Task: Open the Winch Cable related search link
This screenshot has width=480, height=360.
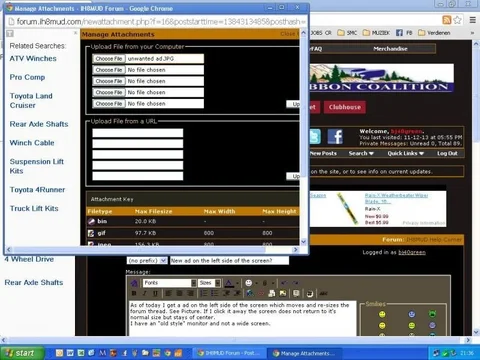Action: pos(32,143)
